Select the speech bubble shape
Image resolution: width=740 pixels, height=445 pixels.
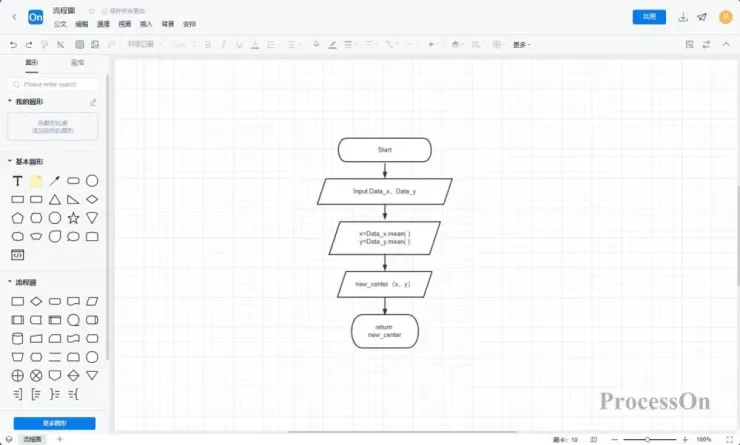(73, 236)
